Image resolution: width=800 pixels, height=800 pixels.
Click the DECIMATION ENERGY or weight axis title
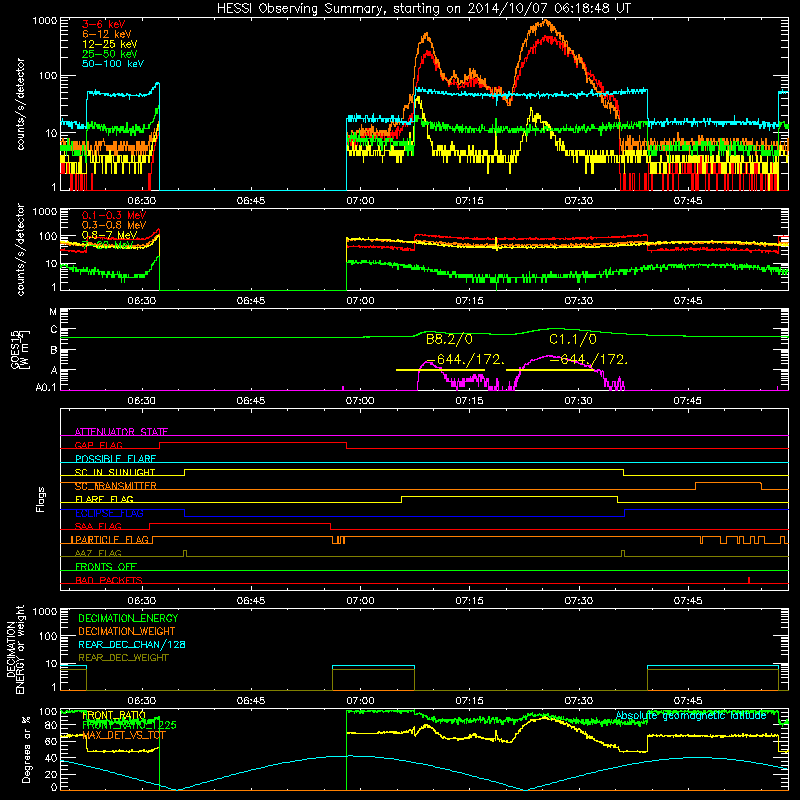[x=16, y=649]
